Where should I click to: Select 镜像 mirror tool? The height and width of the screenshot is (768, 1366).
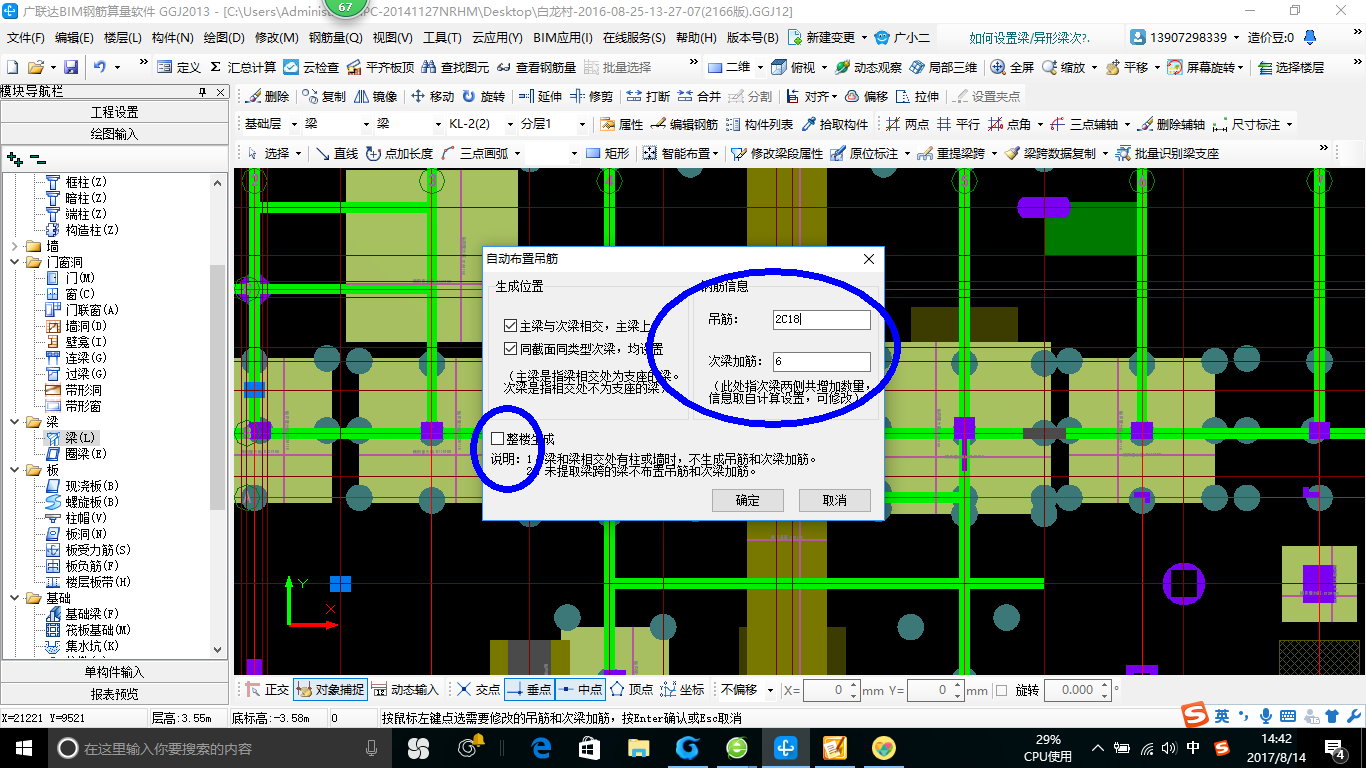click(375, 96)
